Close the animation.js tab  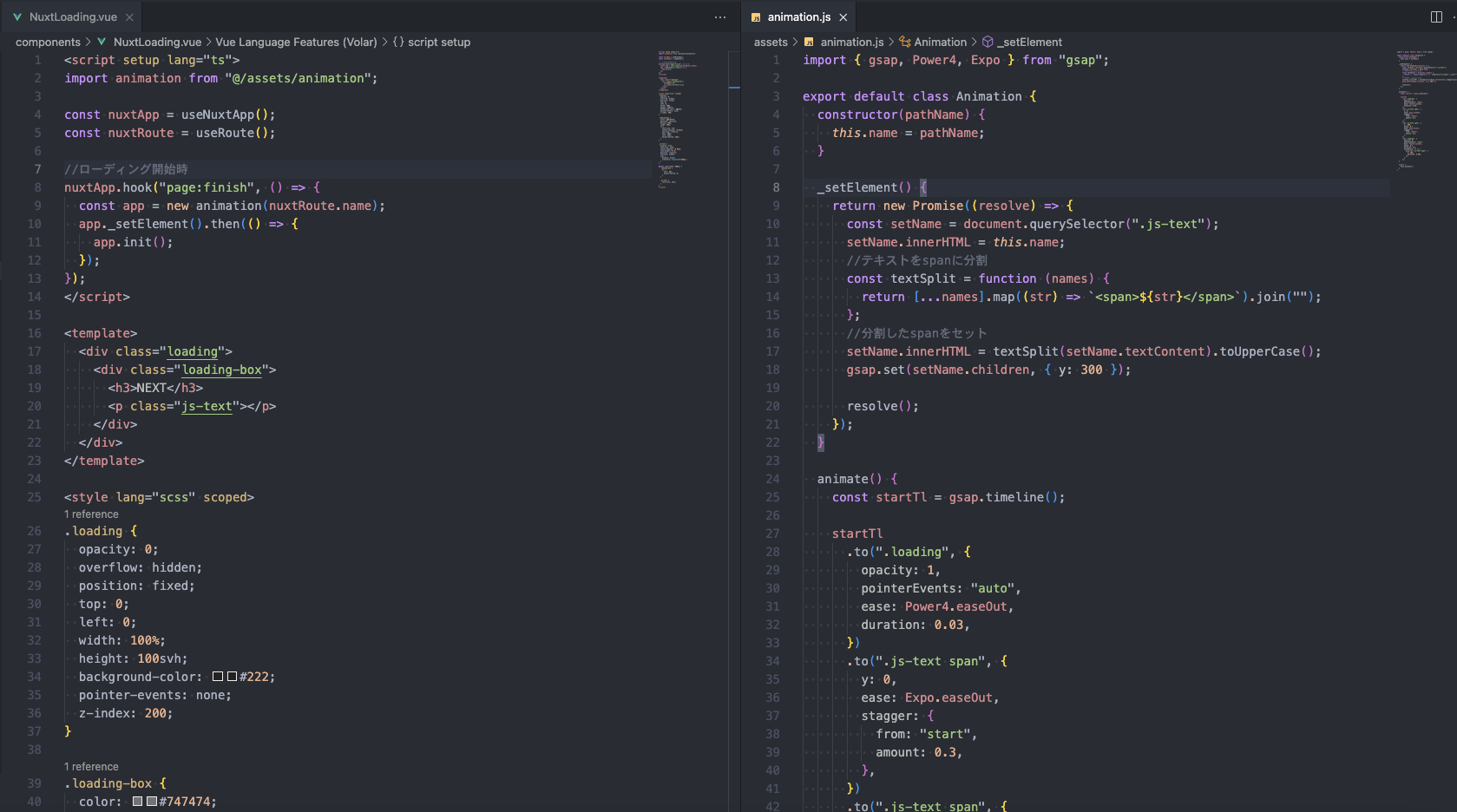point(843,17)
